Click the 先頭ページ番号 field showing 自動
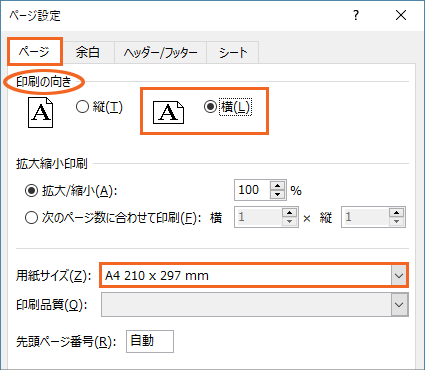The height and width of the screenshot is (370, 425). 150,341
